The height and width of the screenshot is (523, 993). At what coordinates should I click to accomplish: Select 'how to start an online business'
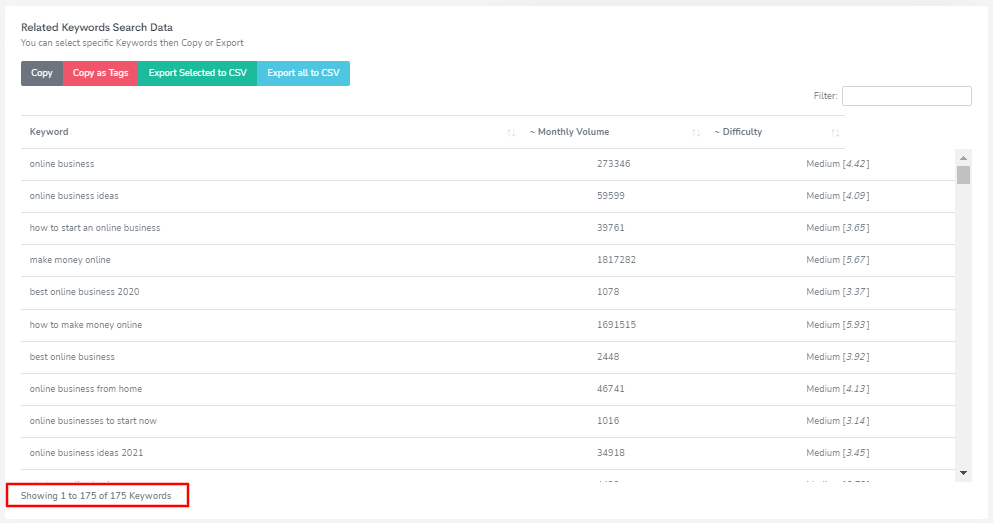pos(95,228)
